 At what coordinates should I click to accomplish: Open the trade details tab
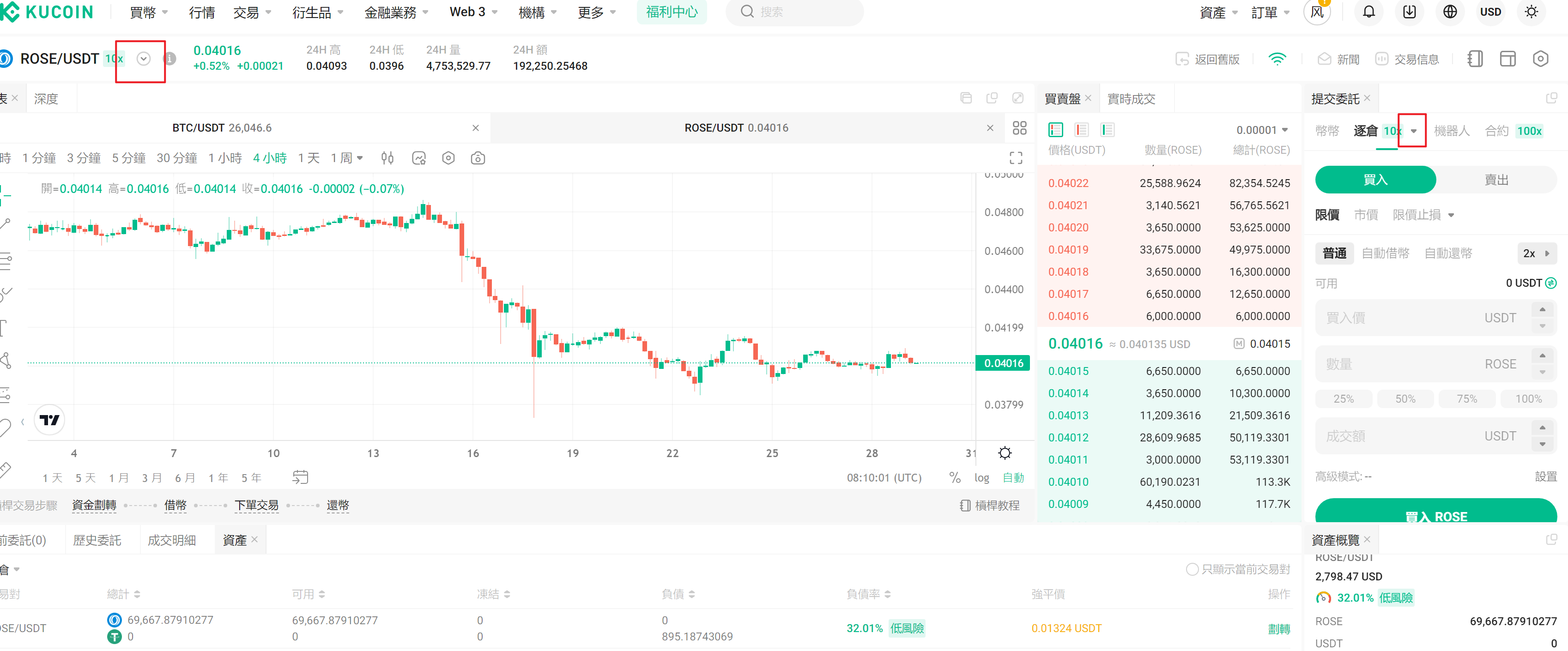172,540
